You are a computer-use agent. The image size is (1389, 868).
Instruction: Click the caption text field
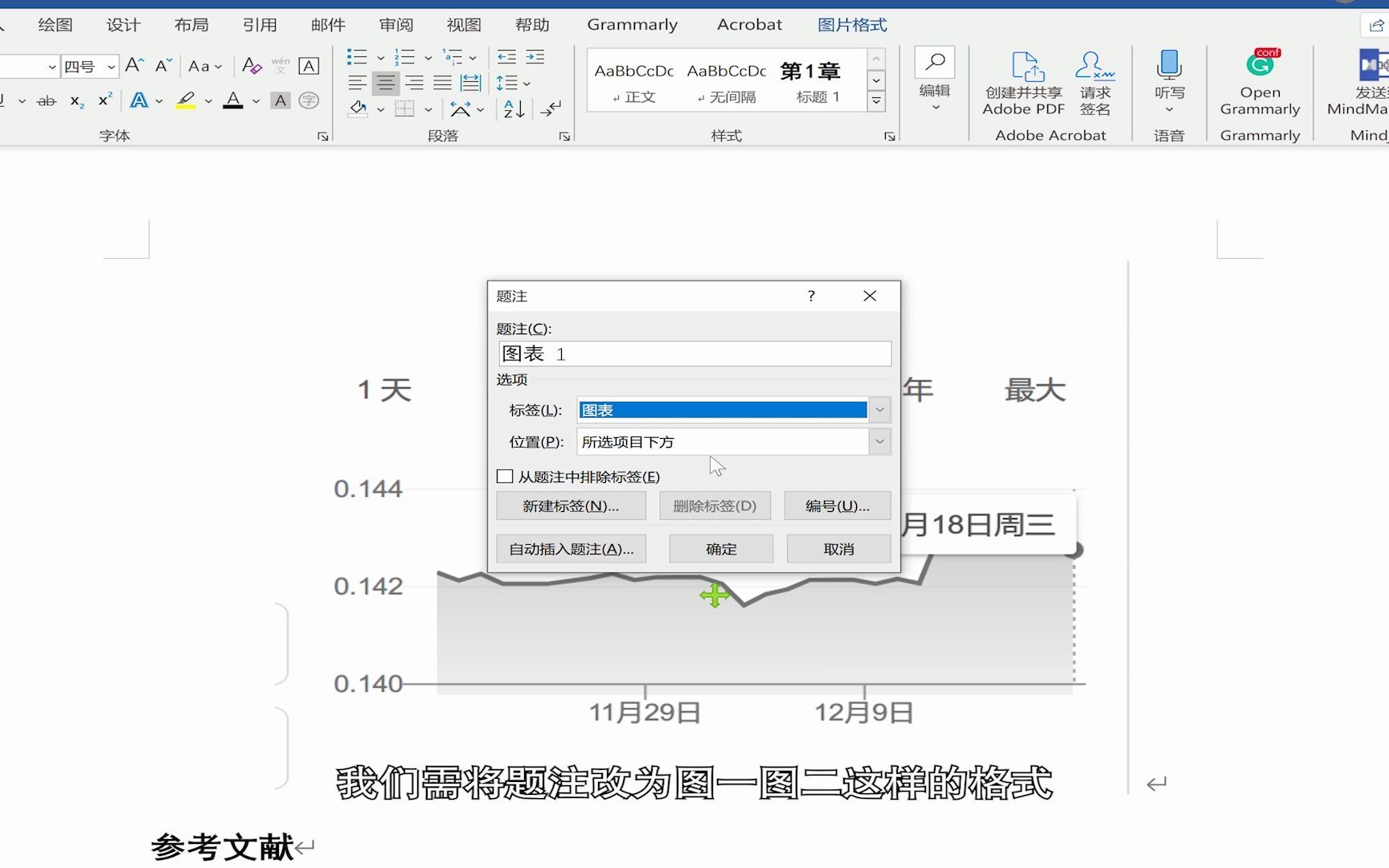click(694, 354)
